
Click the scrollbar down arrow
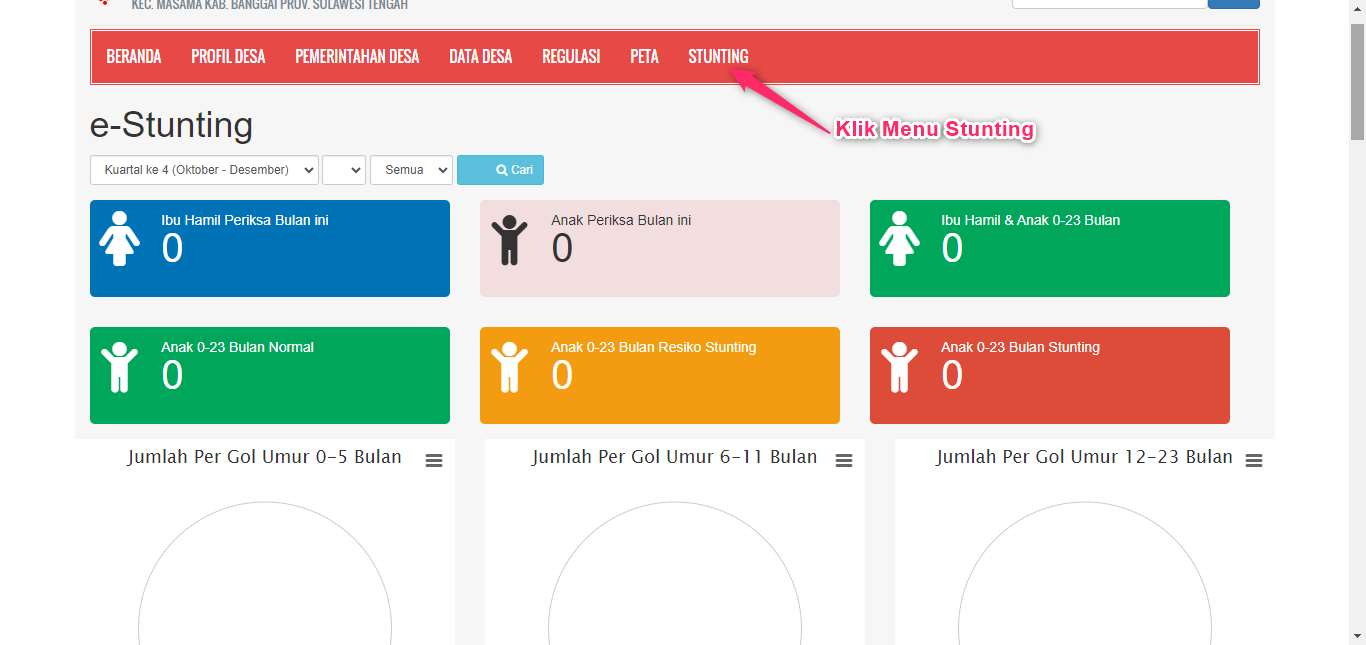point(1357,635)
